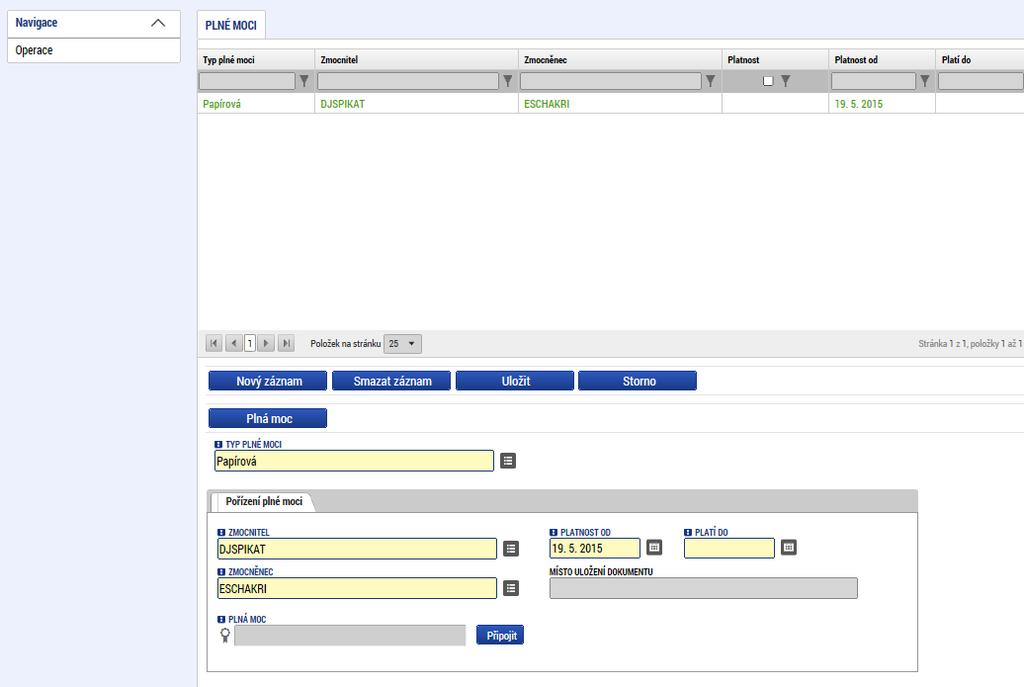Click info icon next to PLATÍ DO label
The width and height of the screenshot is (1024, 687).
tap(688, 533)
